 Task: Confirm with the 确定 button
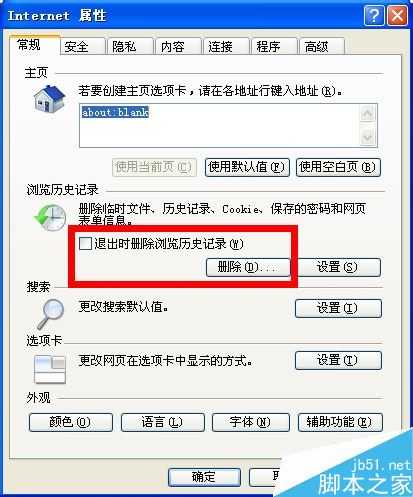point(204,477)
